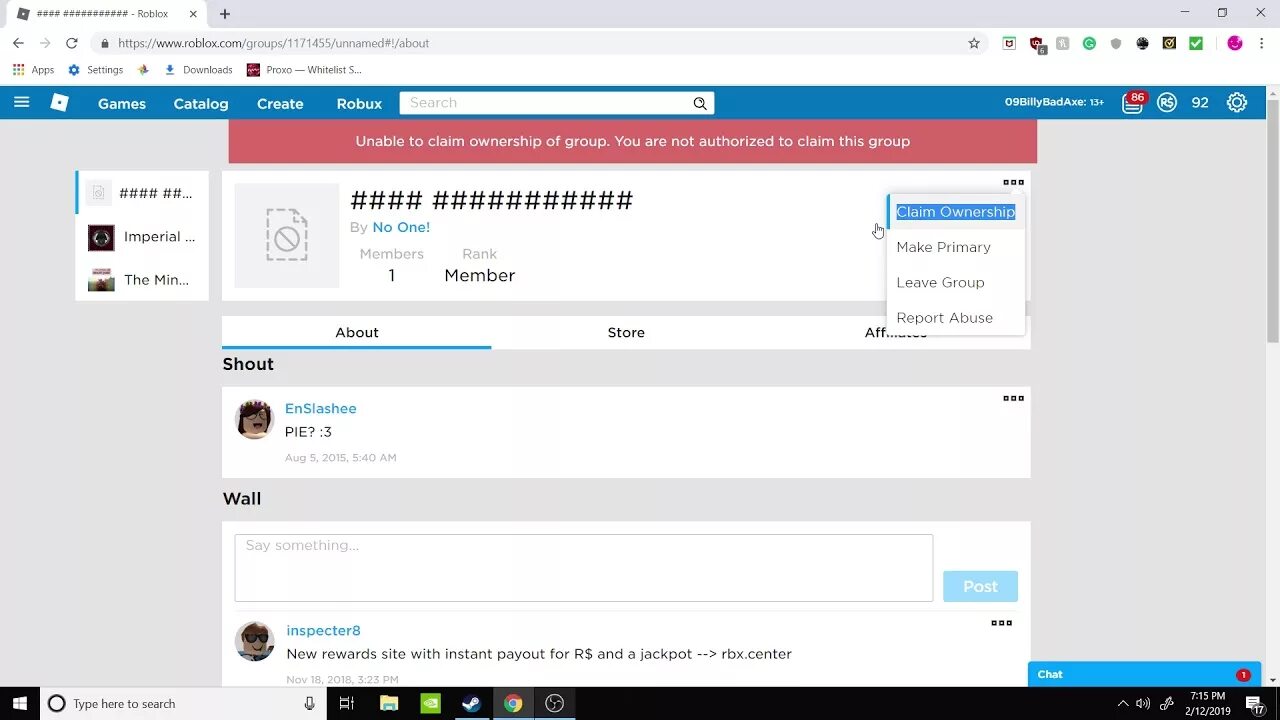Open Task View on taskbar
Screen dimensions: 1280x720
coord(346,703)
